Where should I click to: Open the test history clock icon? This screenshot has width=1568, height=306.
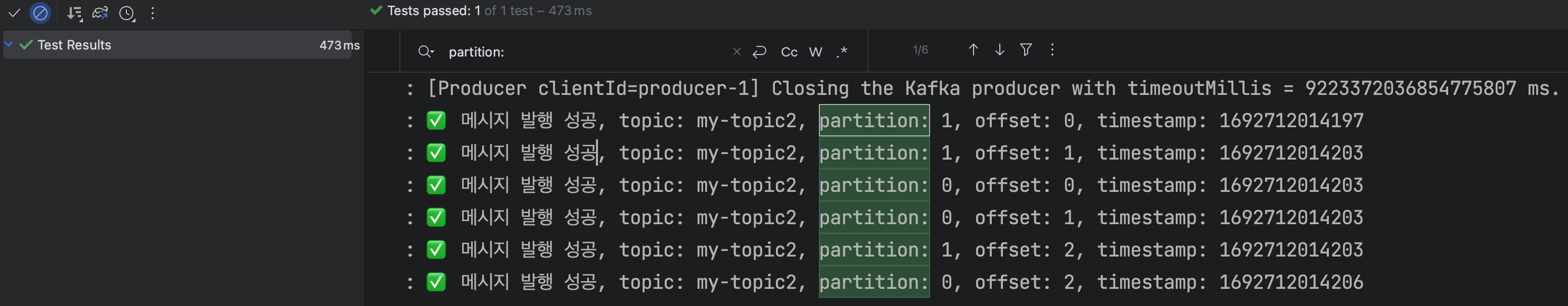[x=126, y=14]
